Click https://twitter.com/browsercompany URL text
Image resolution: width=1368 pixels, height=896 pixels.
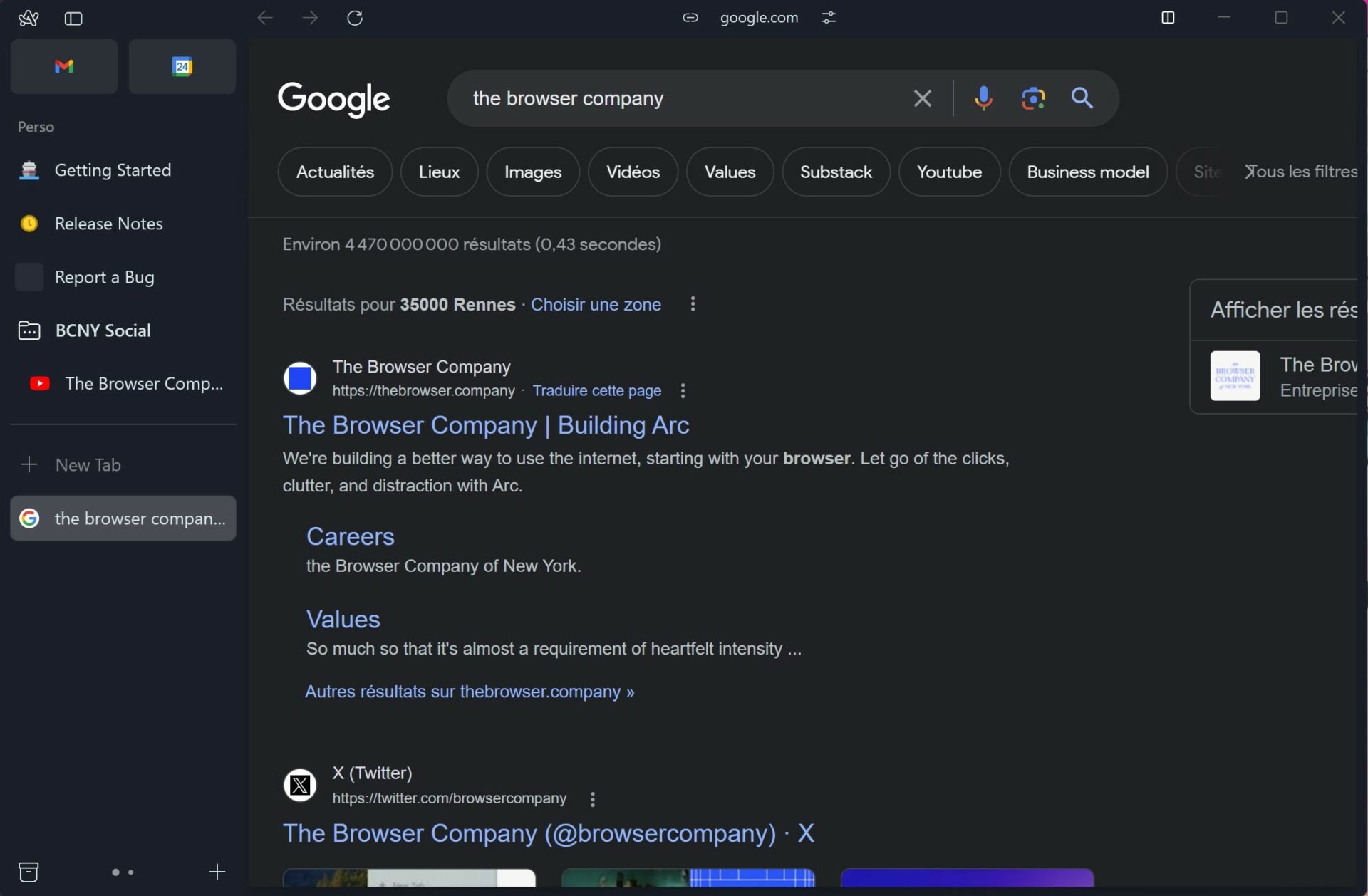point(449,798)
